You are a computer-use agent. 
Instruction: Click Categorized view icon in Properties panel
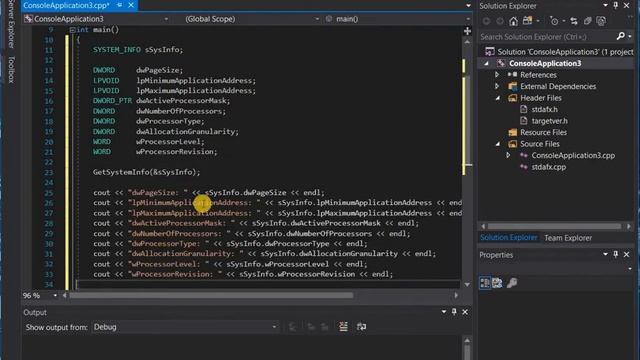(485, 283)
